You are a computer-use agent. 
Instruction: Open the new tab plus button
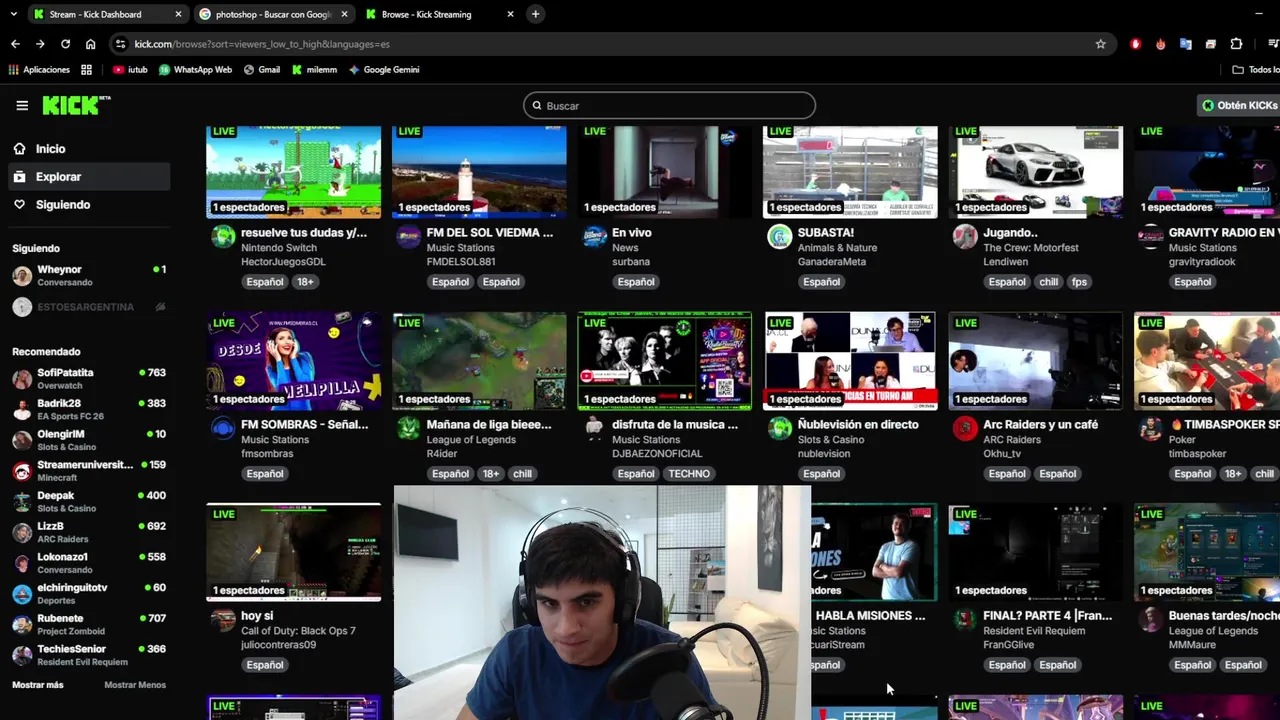point(535,14)
